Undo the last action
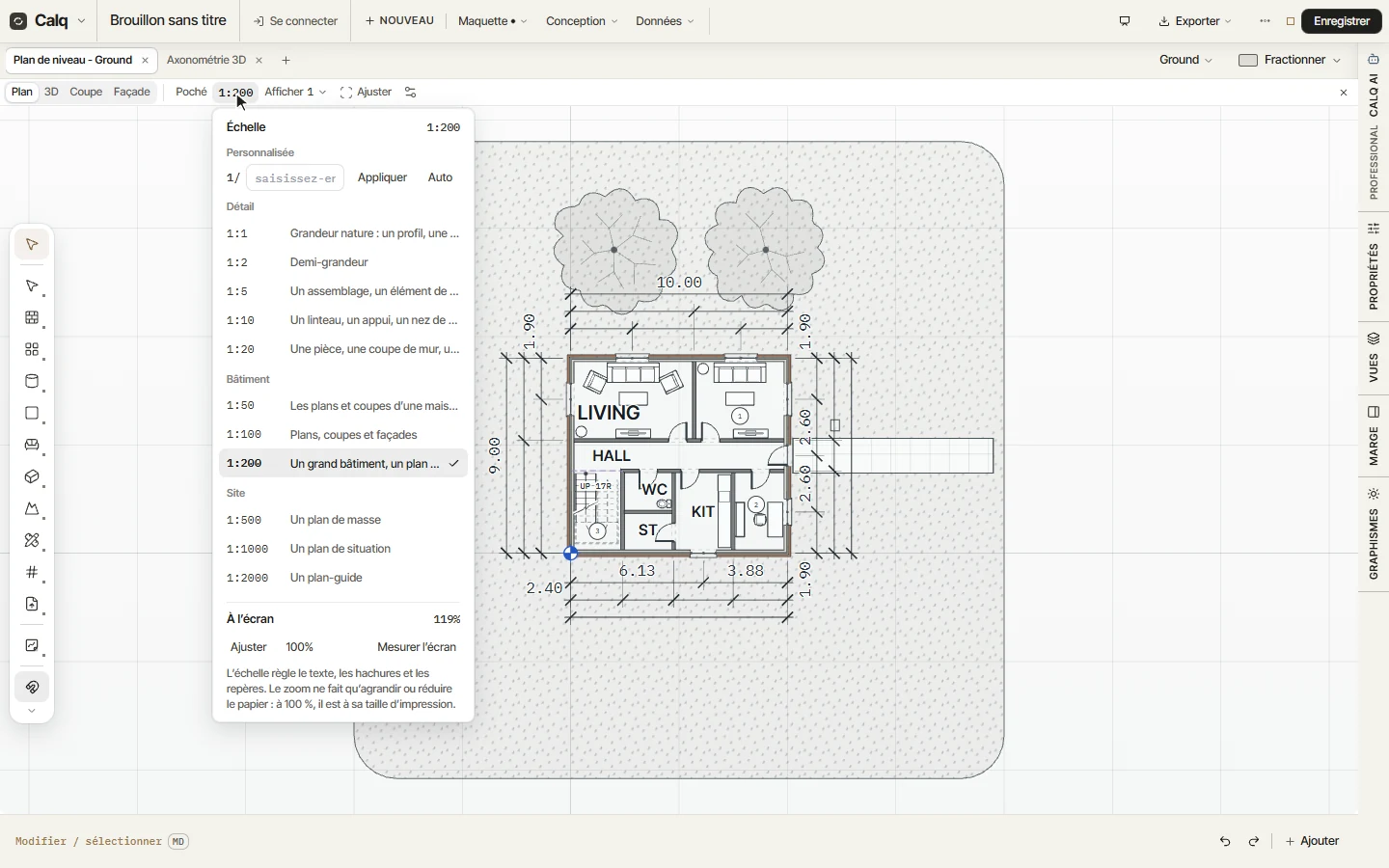This screenshot has width=1389, height=868. pos(1225,842)
